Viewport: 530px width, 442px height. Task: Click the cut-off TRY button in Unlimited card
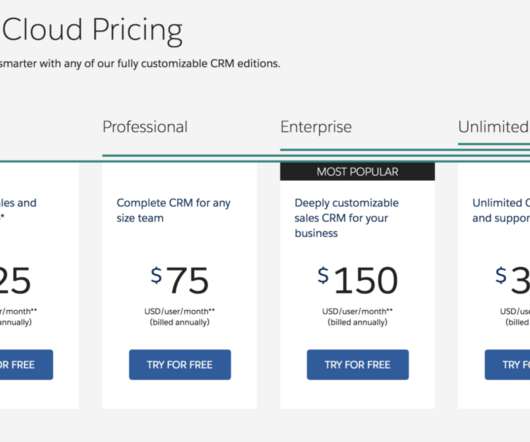(x=507, y=365)
